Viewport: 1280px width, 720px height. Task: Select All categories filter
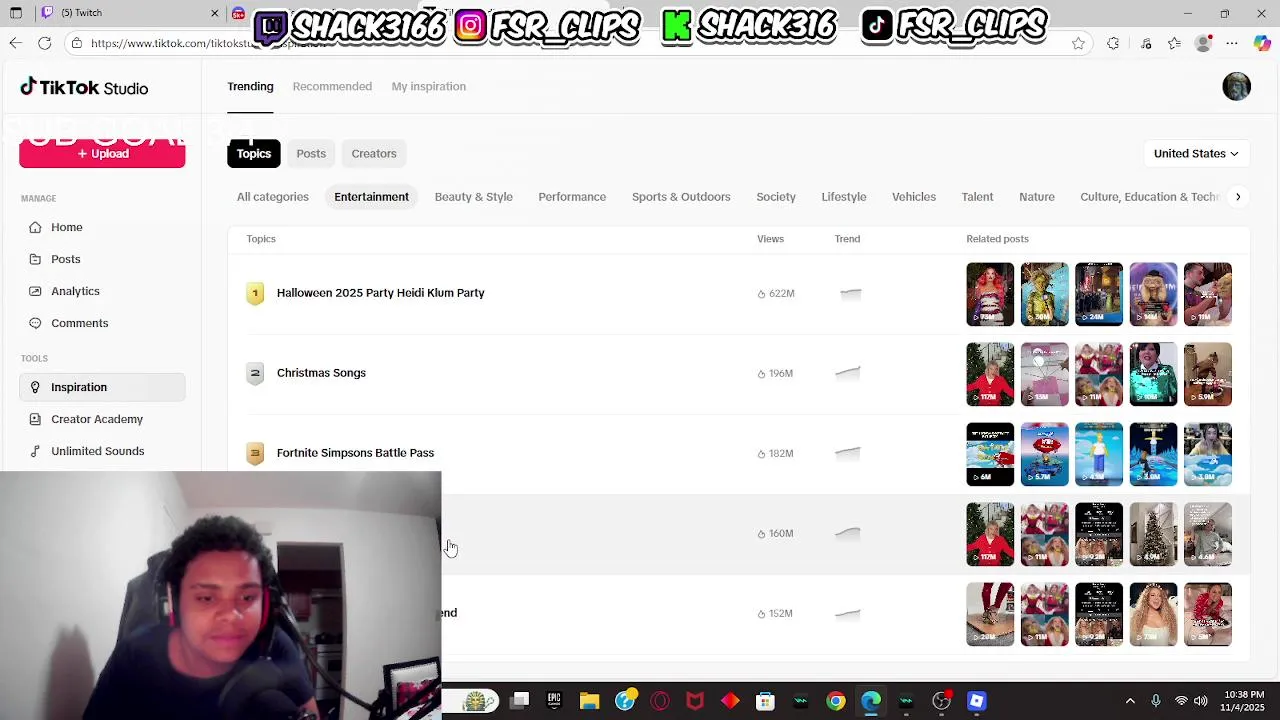pos(273,197)
